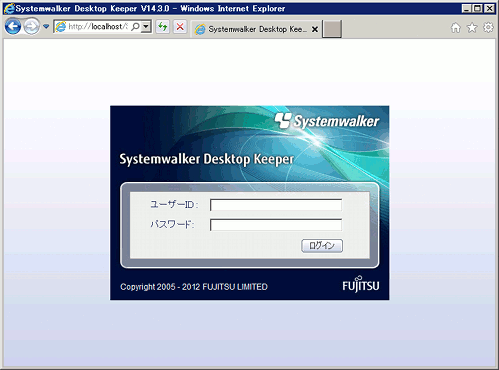499x370 pixels.
Task: Open a new blank tab
Action: point(332,29)
